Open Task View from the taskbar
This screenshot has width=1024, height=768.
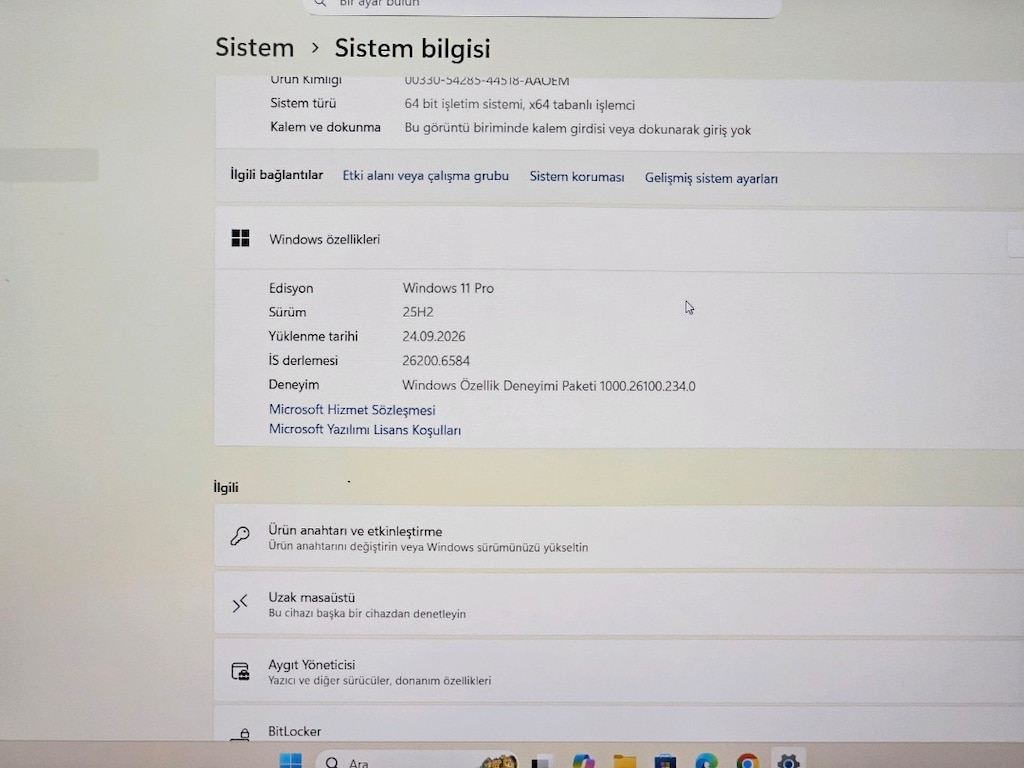pos(542,762)
